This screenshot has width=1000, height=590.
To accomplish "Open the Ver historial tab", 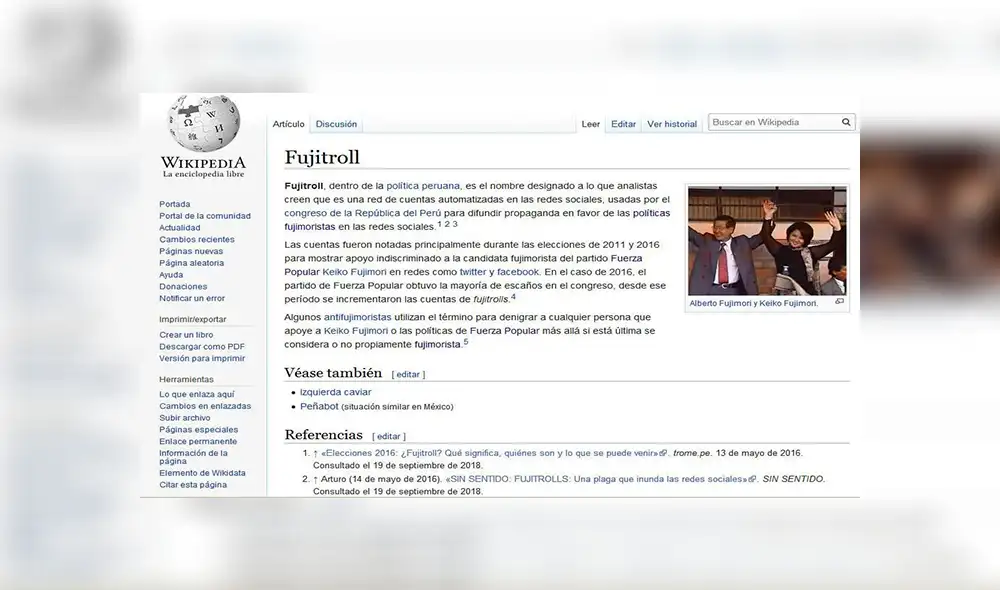I will 672,124.
